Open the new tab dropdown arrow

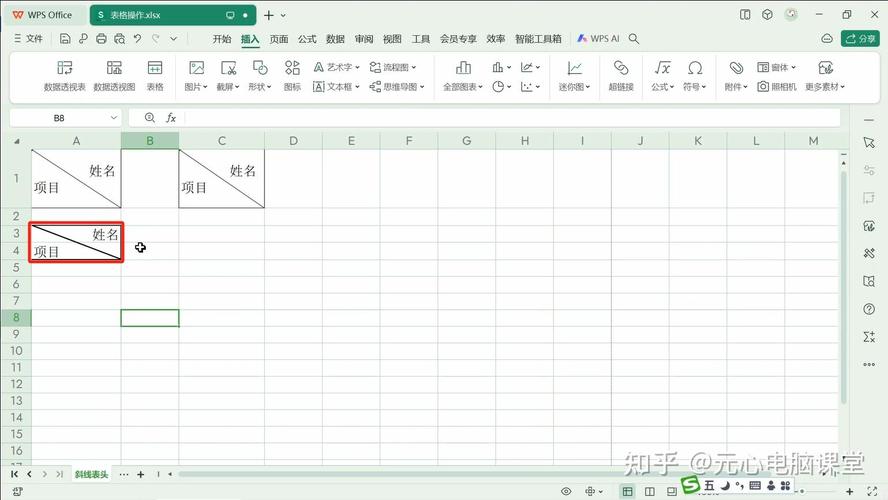[283, 15]
